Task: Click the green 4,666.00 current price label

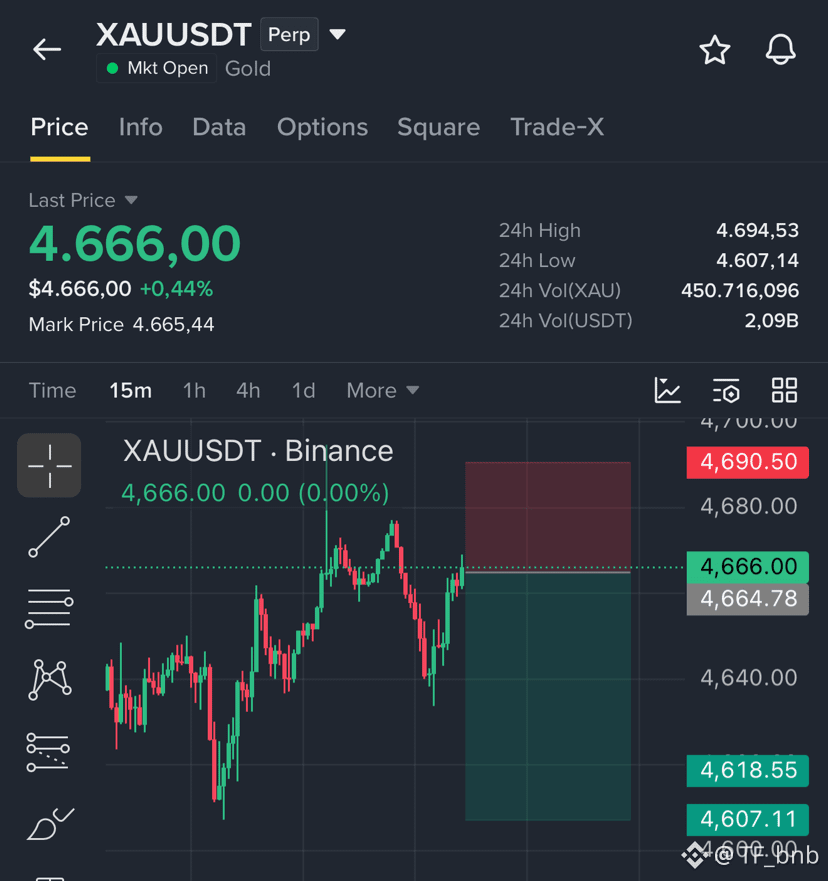Action: [x=748, y=567]
